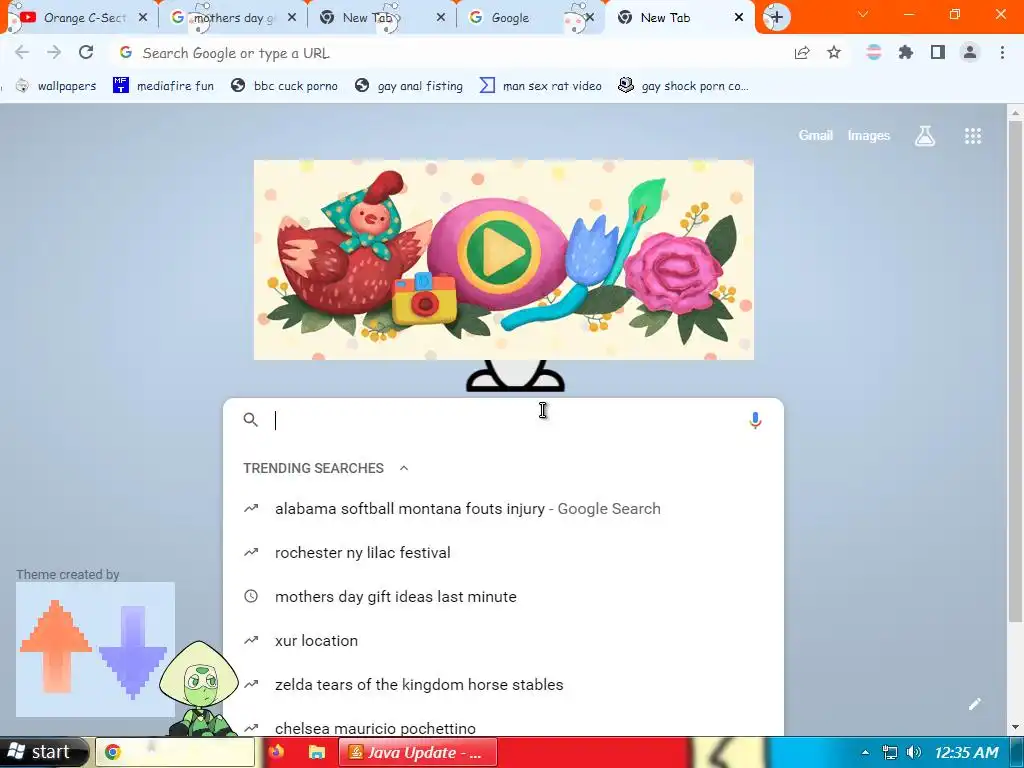This screenshot has height=768, width=1024.
Task: Toggle the browser side panel
Action: pos(937,52)
